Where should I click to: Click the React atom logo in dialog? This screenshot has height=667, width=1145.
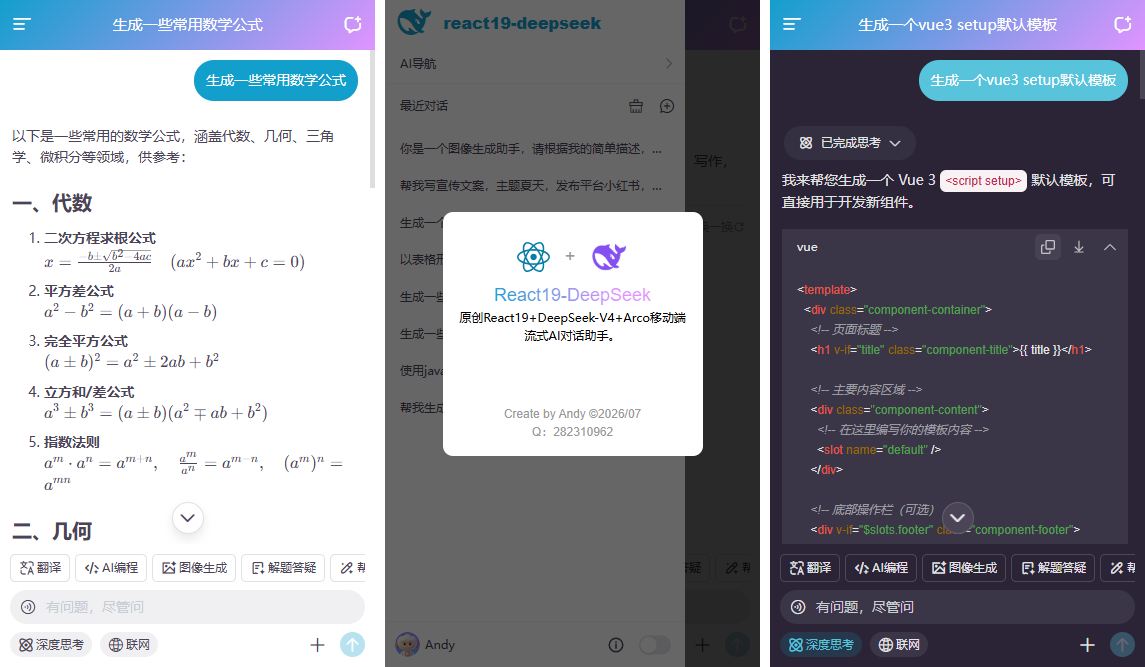[x=533, y=256]
